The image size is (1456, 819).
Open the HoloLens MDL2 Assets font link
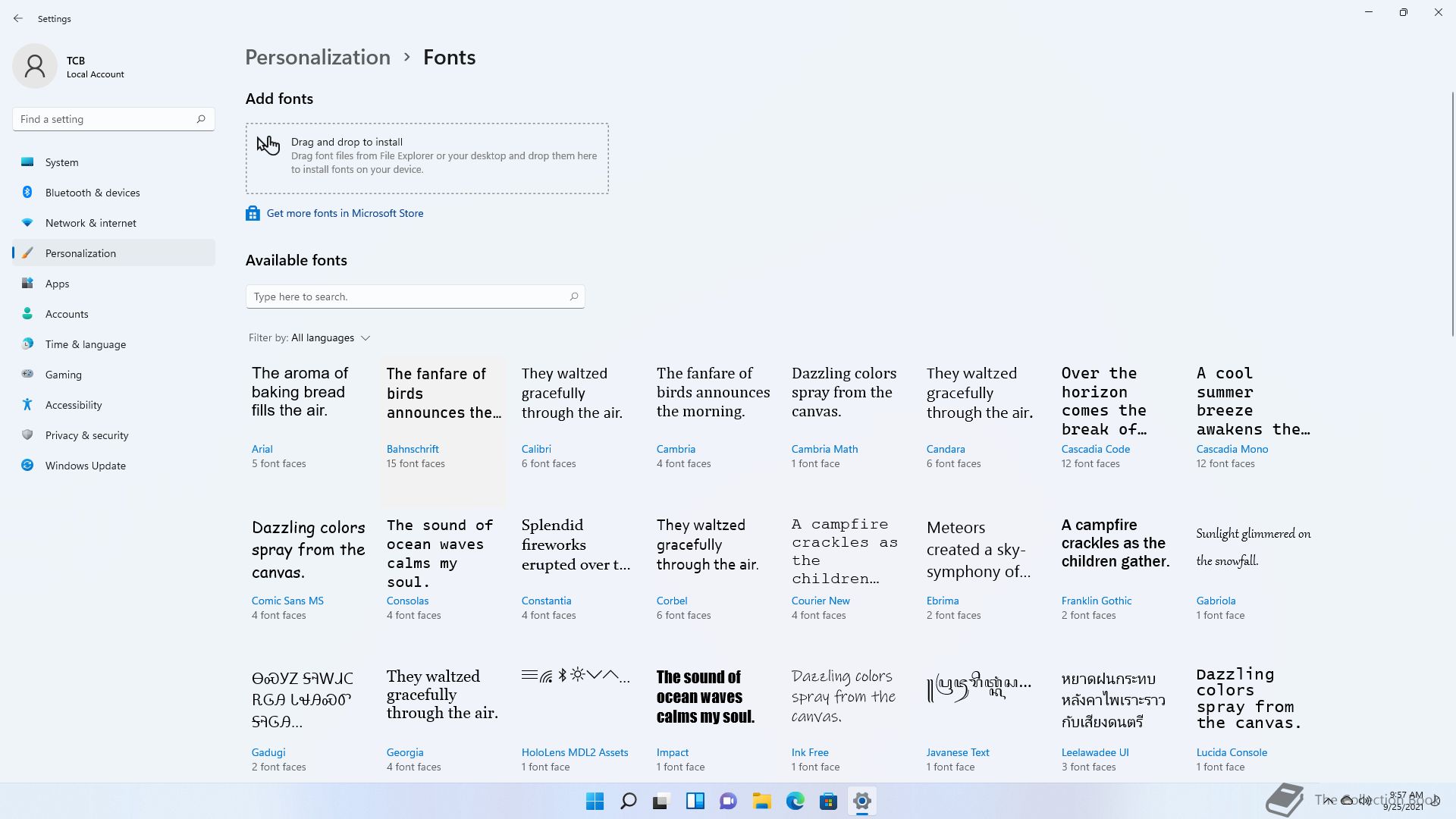(575, 752)
